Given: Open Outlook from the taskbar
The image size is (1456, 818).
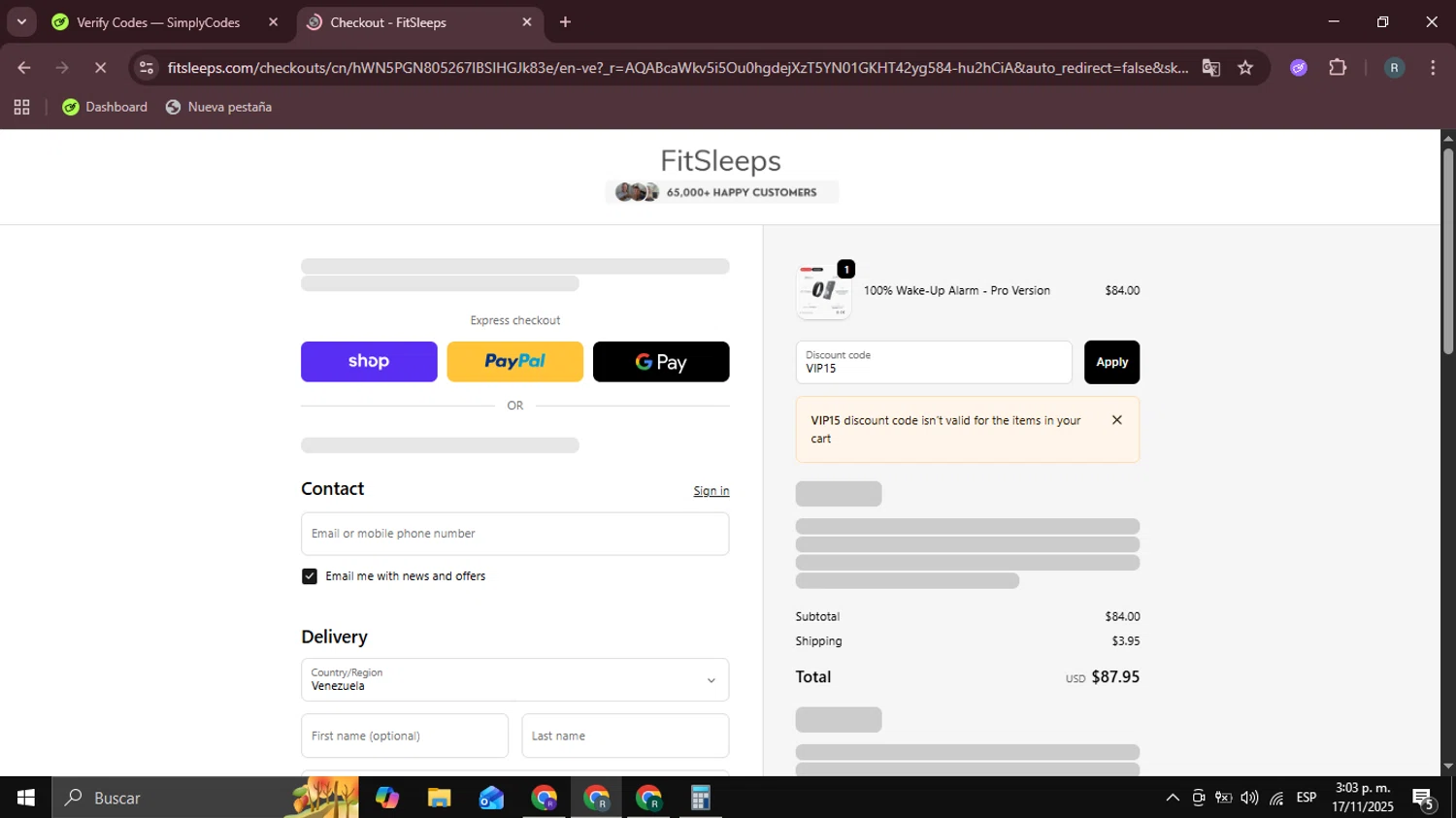Looking at the screenshot, I should (x=491, y=798).
